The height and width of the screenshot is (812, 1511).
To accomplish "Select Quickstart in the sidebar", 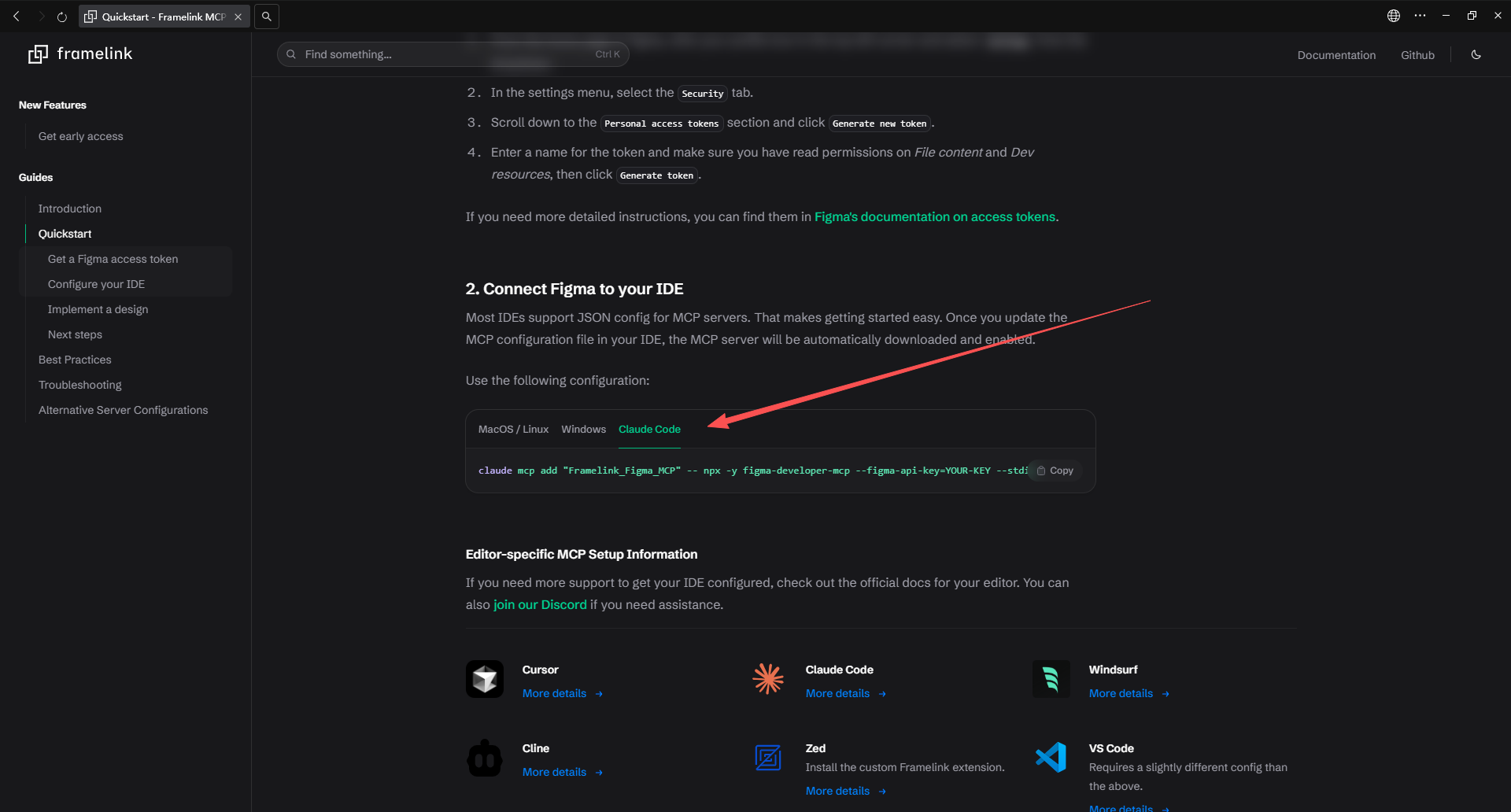I will [x=65, y=234].
